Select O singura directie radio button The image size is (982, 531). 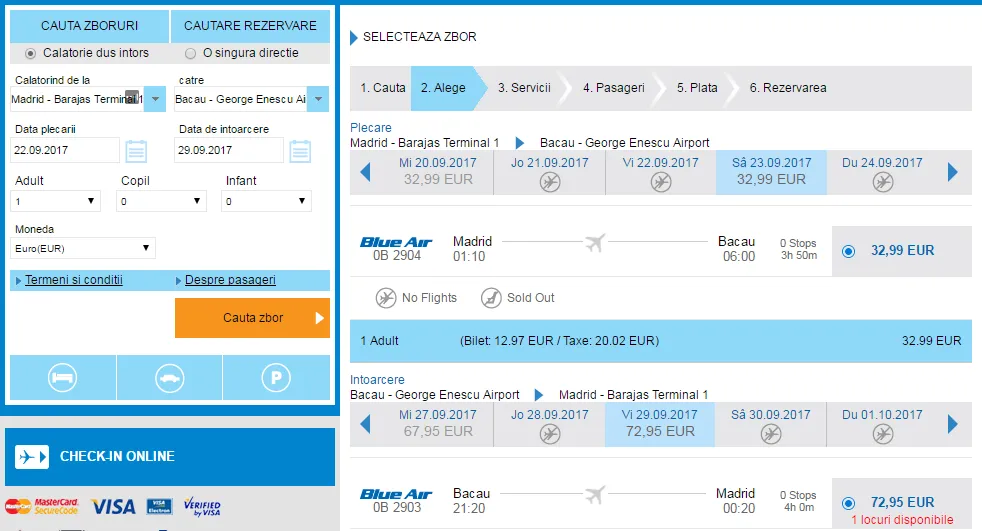tap(190, 54)
